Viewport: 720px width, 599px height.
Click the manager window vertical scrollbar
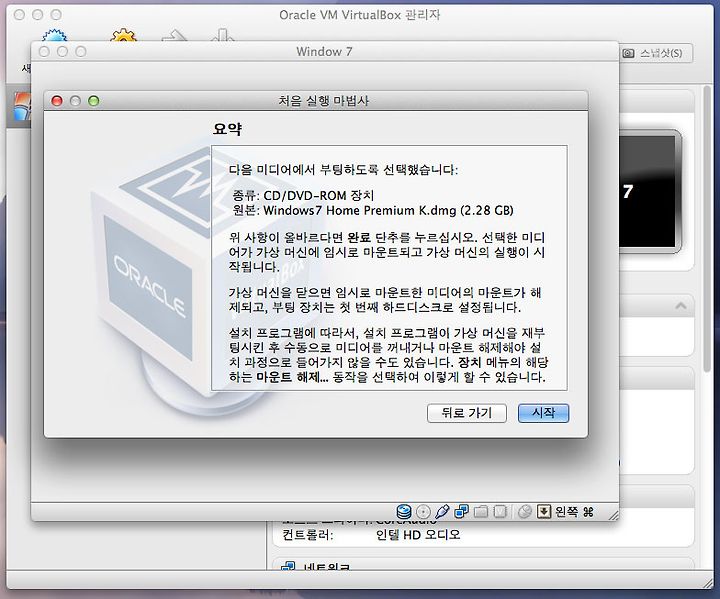point(708,230)
